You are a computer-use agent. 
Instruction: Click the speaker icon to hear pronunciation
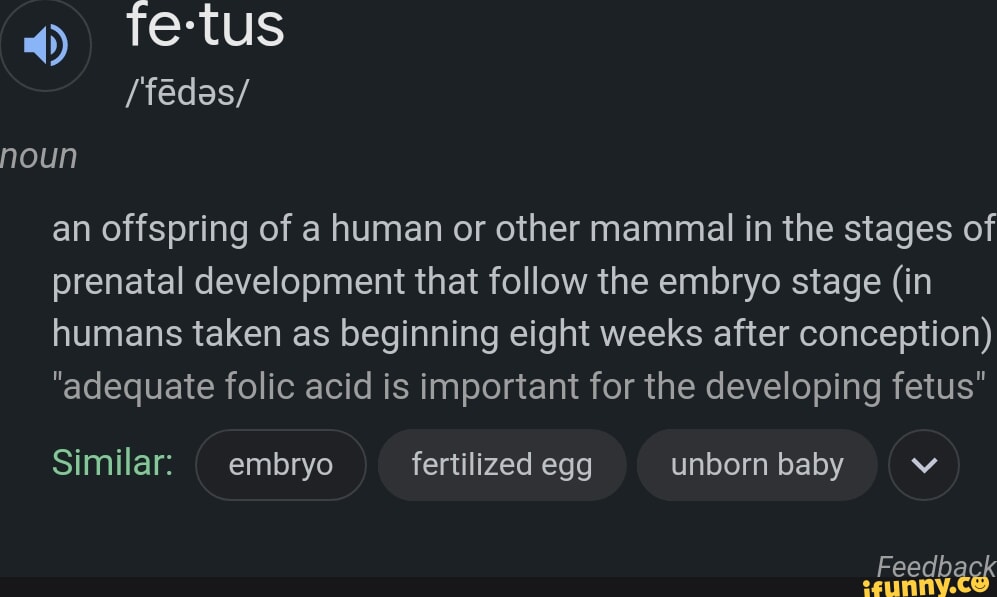[46, 45]
